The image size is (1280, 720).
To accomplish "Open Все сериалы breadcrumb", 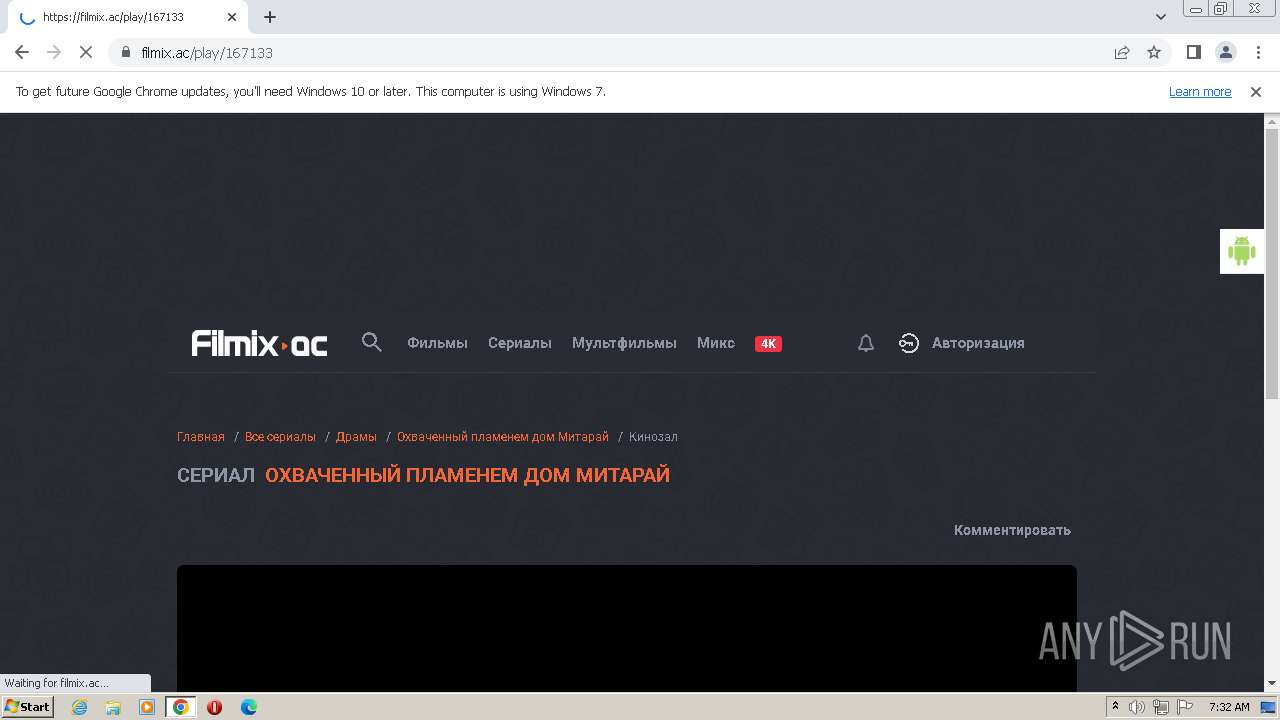I will [280, 437].
